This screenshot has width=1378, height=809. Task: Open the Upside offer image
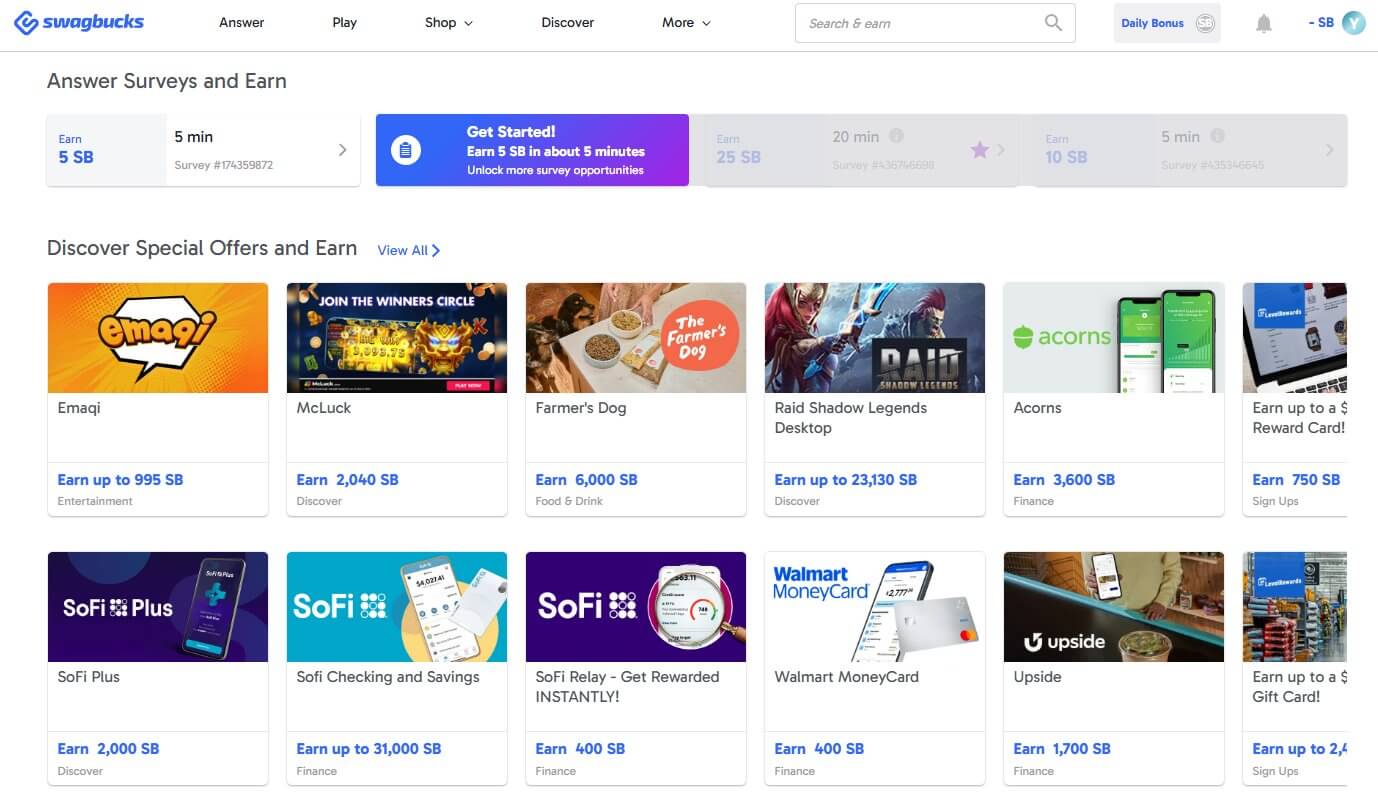point(1114,607)
